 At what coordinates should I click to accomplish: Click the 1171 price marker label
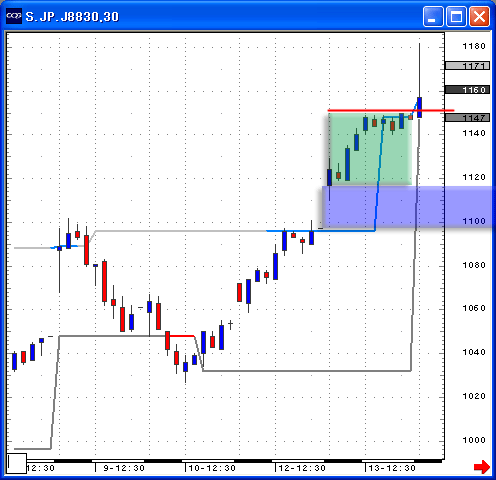coord(467,66)
